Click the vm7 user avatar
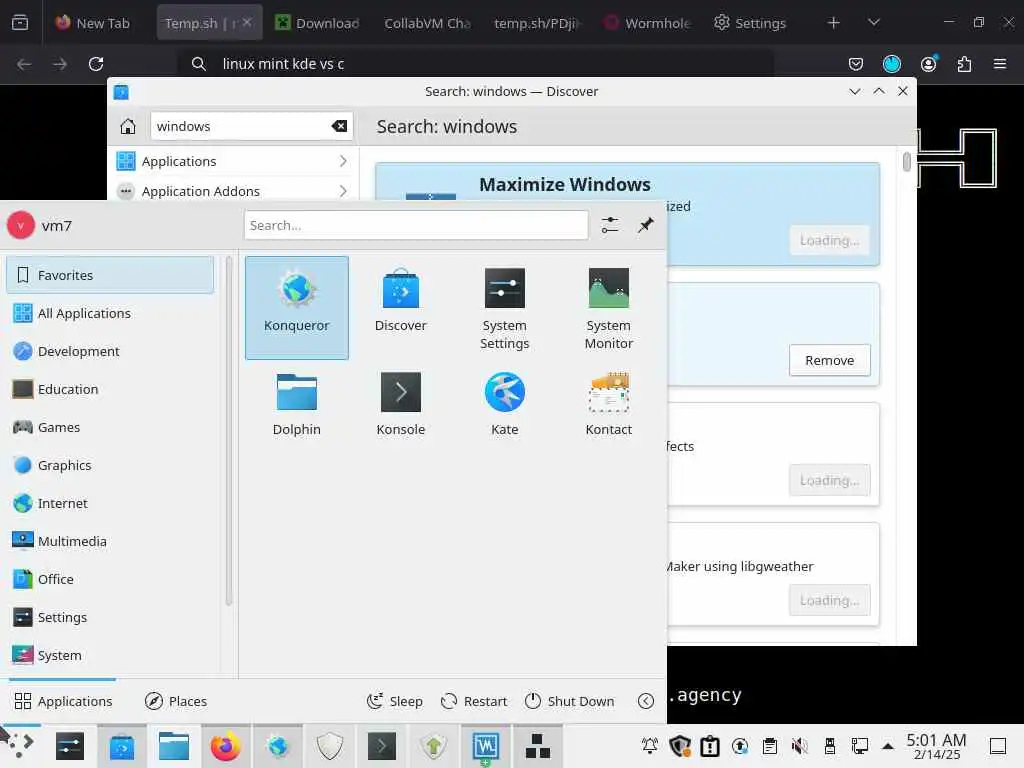The width and height of the screenshot is (1024, 768). click(21, 225)
